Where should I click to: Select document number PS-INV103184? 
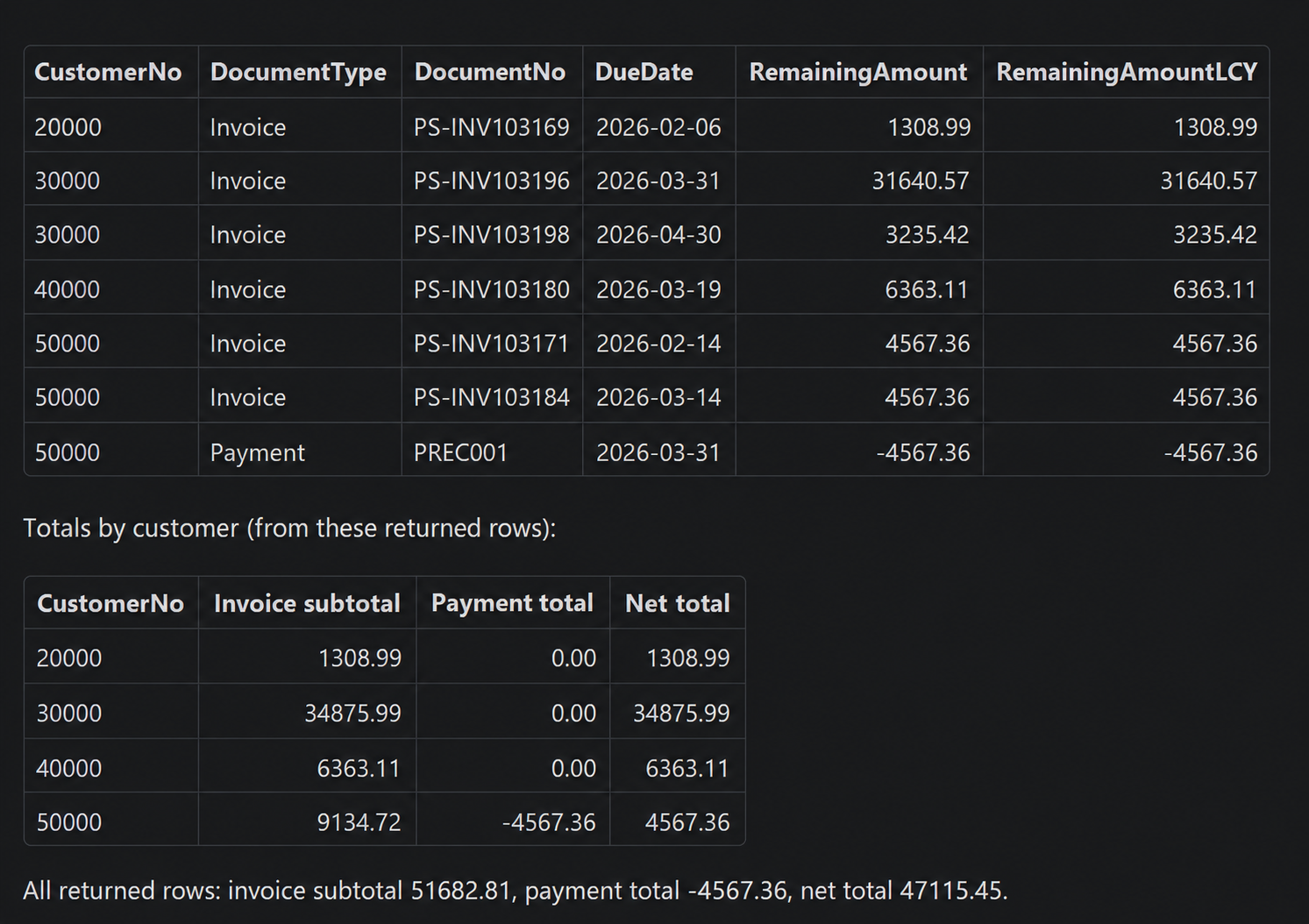pos(491,397)
